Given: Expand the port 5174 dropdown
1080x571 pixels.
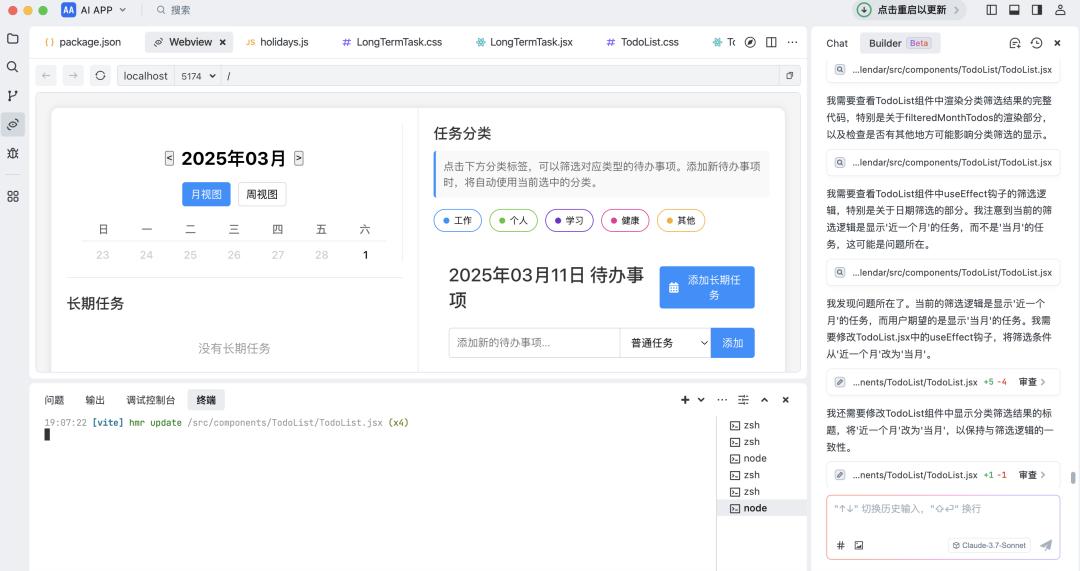Looking at the screenshot, I should click(198, 76).
